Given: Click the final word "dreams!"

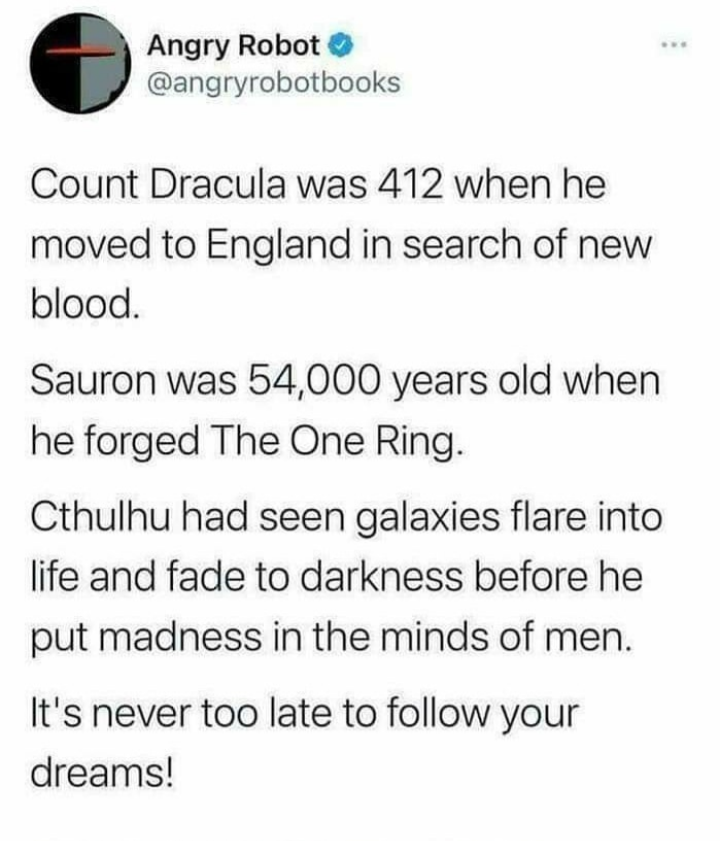Looking at the screenshot, I should 102,773.
